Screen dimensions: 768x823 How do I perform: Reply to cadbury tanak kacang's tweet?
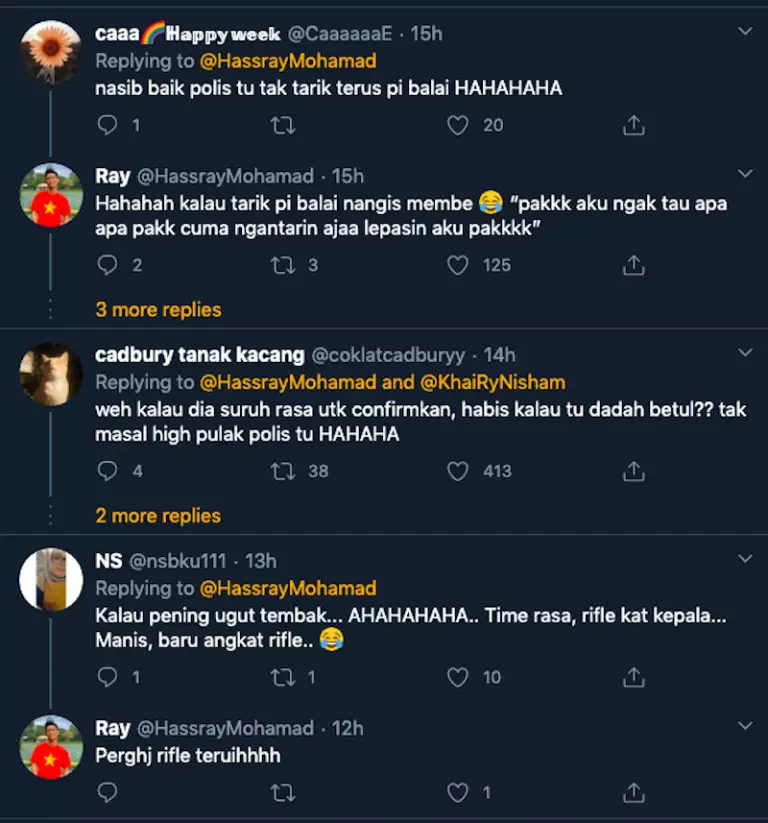click(x=110, y=470)
